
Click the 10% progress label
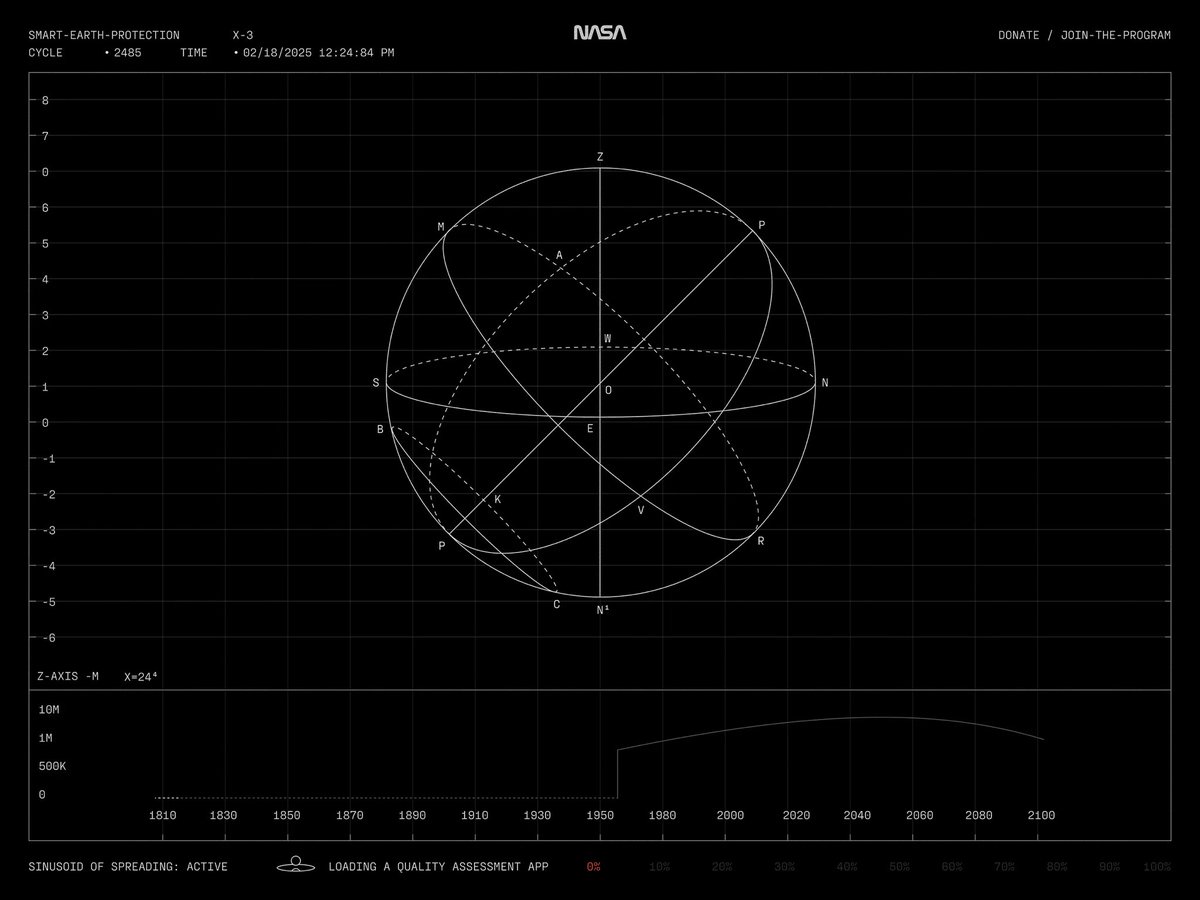pyautogui.click(x=660, y=866)
